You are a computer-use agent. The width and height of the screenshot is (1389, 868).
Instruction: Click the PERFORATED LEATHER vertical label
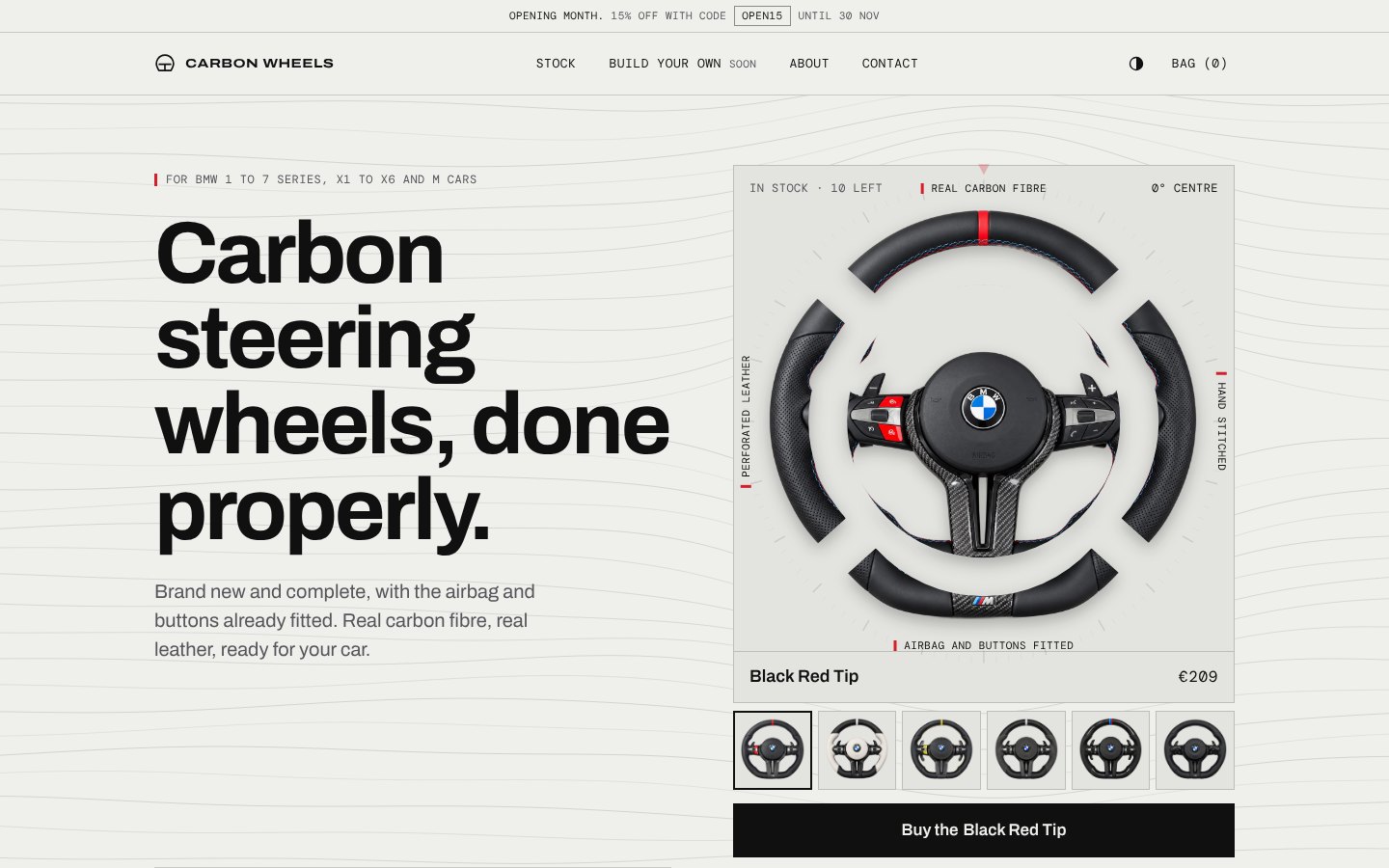tap(746, 421)
